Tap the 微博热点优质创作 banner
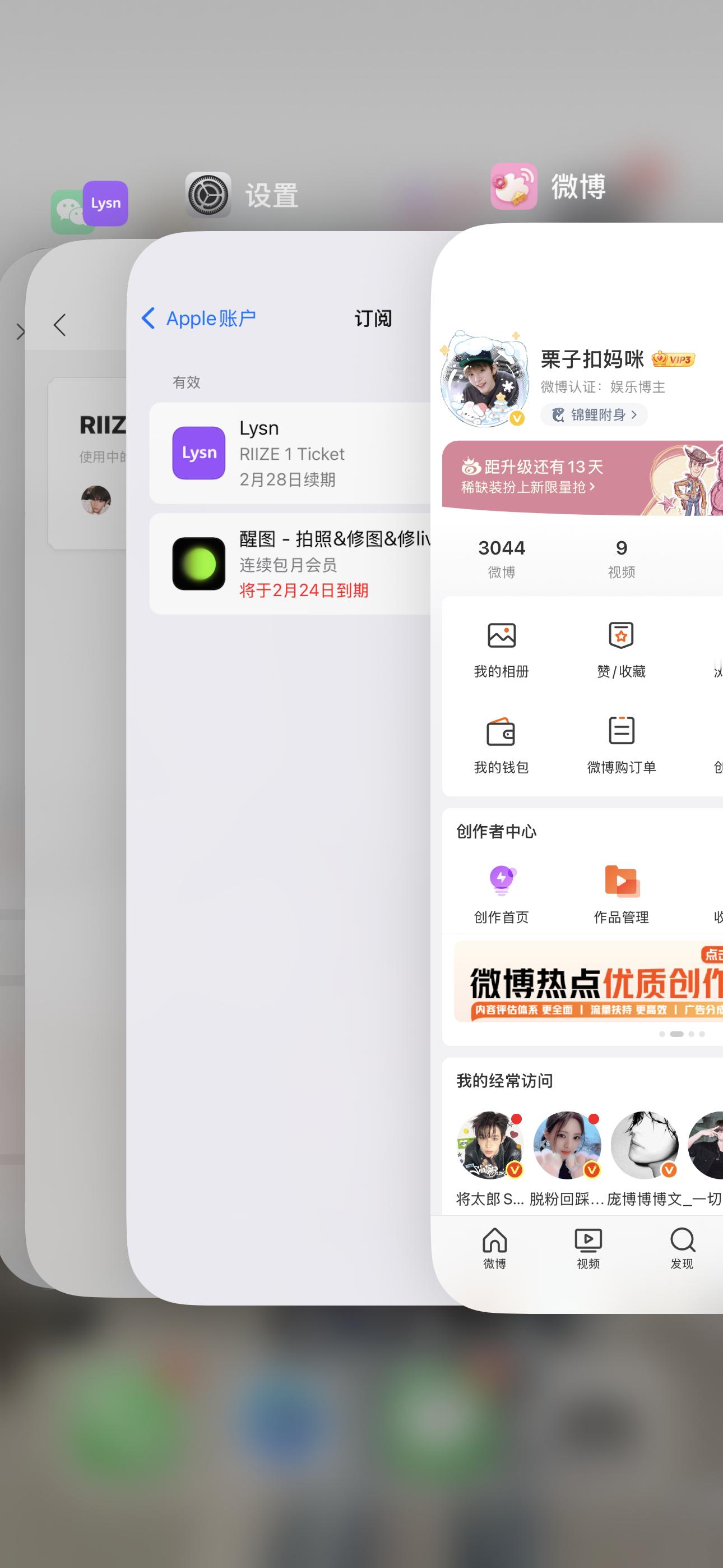 (x=588, y=981)
